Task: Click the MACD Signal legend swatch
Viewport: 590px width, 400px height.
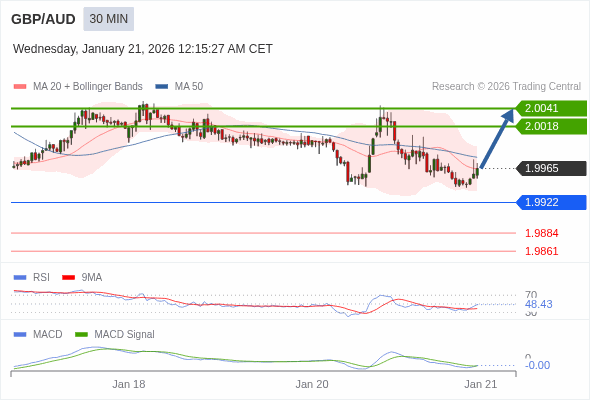Action: 81,335
